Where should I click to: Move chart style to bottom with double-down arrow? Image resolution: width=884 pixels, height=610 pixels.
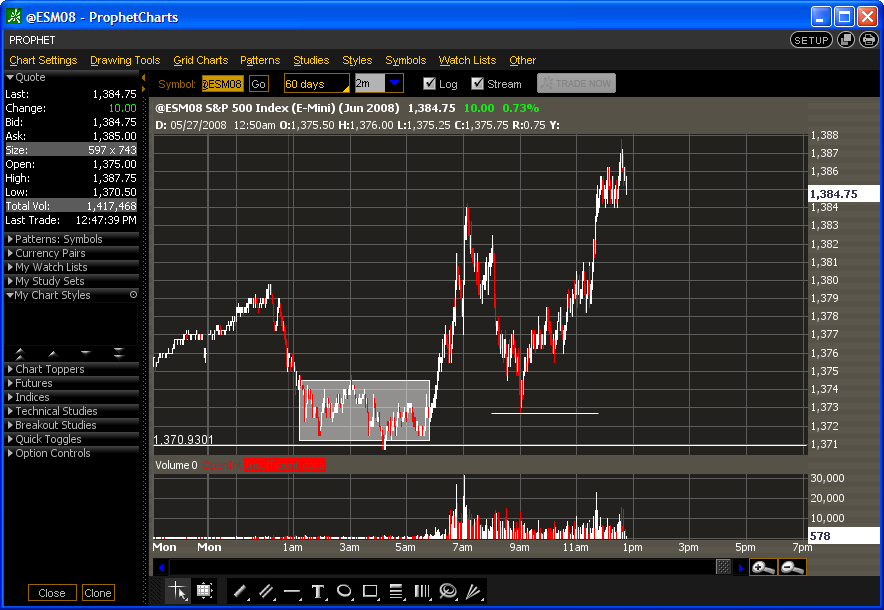tap(118, 353)
